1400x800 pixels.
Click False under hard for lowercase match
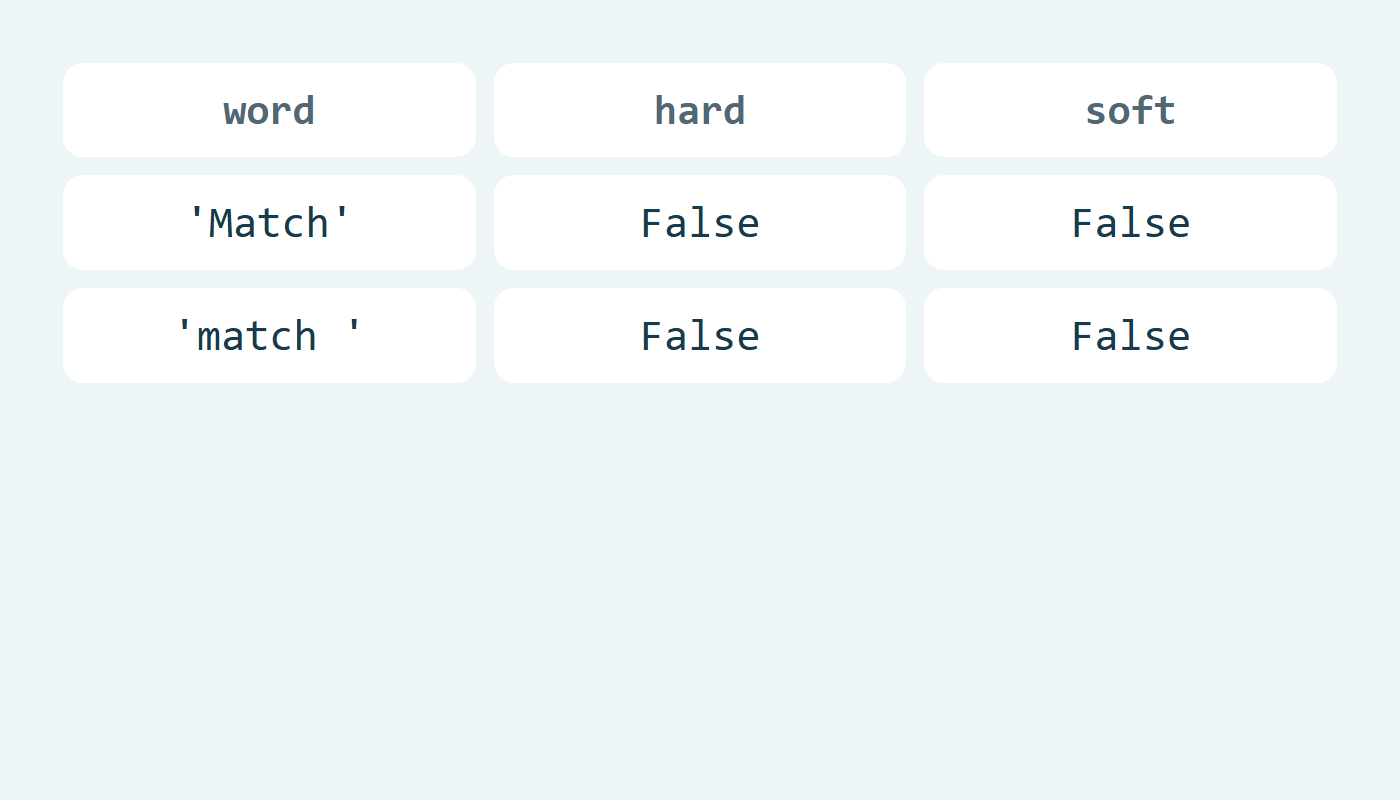pyautogui.click(x=700, y=335)
